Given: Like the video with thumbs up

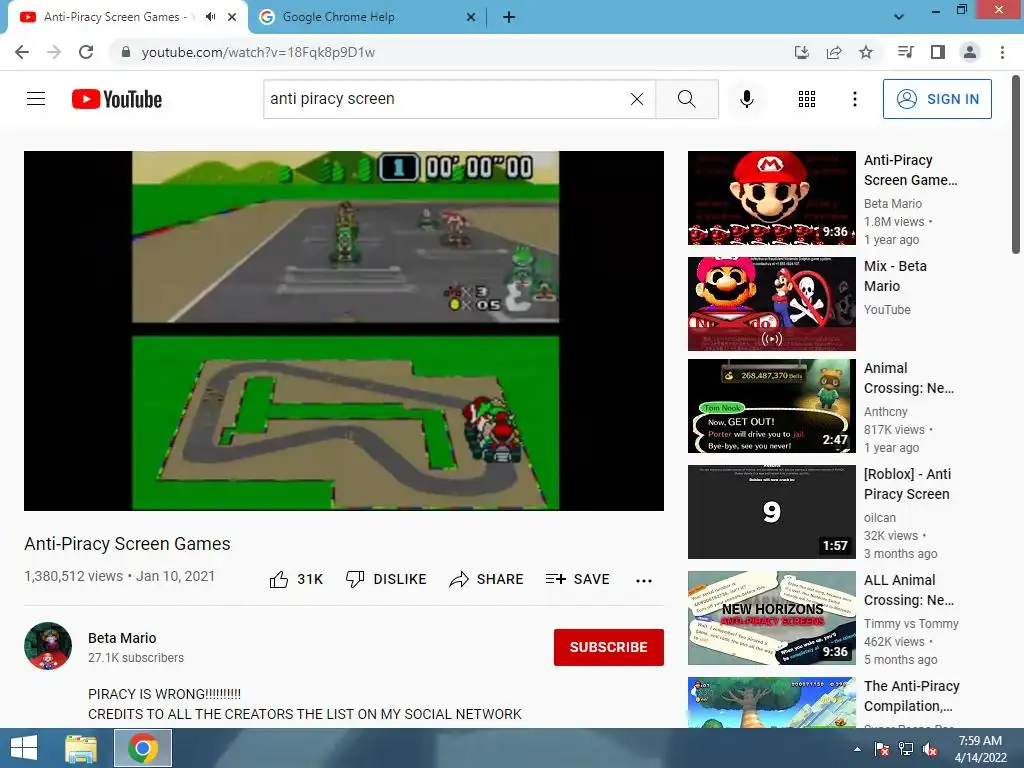Looking at the screenshot, I should point(296,579).
